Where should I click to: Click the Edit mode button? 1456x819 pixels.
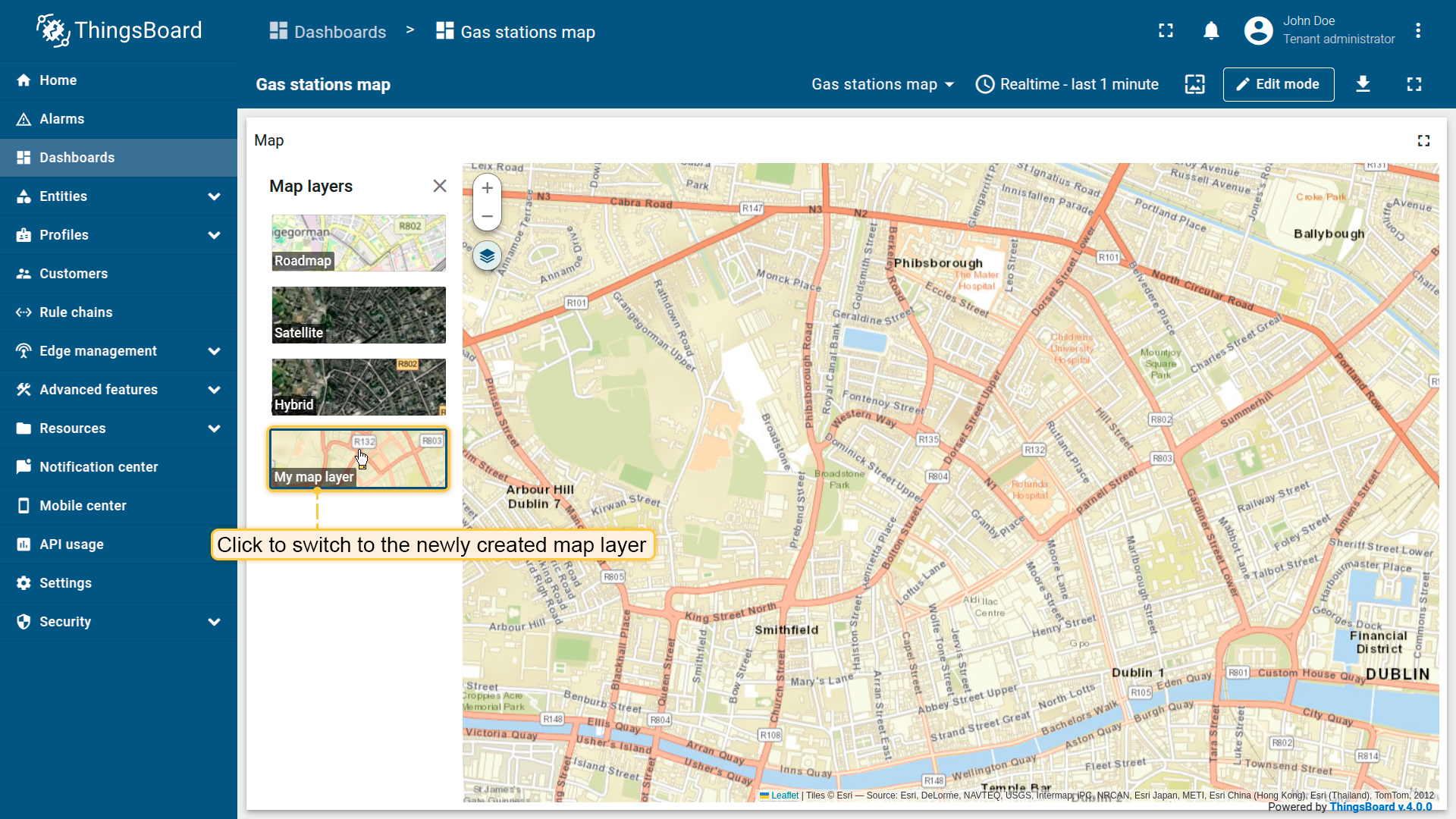tap(1278, 84)
